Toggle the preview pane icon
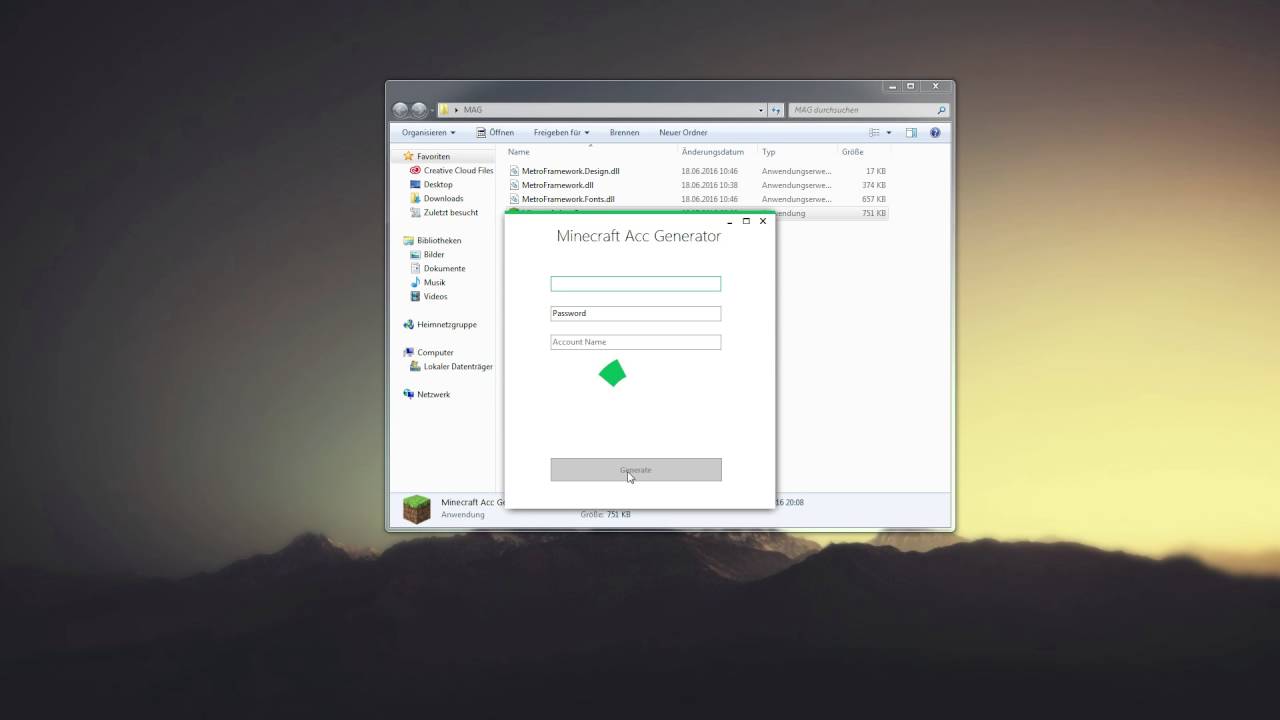 tap(911, 132)
